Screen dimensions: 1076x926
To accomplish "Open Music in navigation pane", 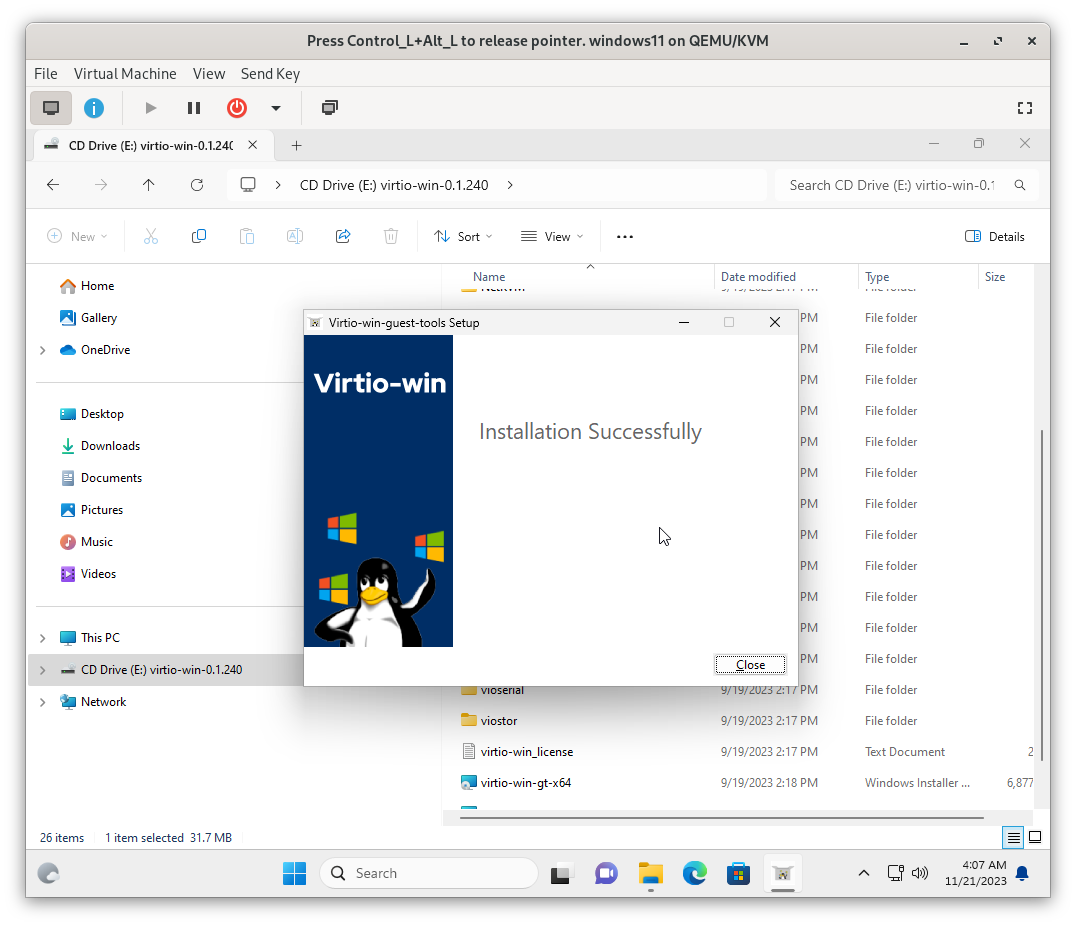I will [x=86, y=542].
